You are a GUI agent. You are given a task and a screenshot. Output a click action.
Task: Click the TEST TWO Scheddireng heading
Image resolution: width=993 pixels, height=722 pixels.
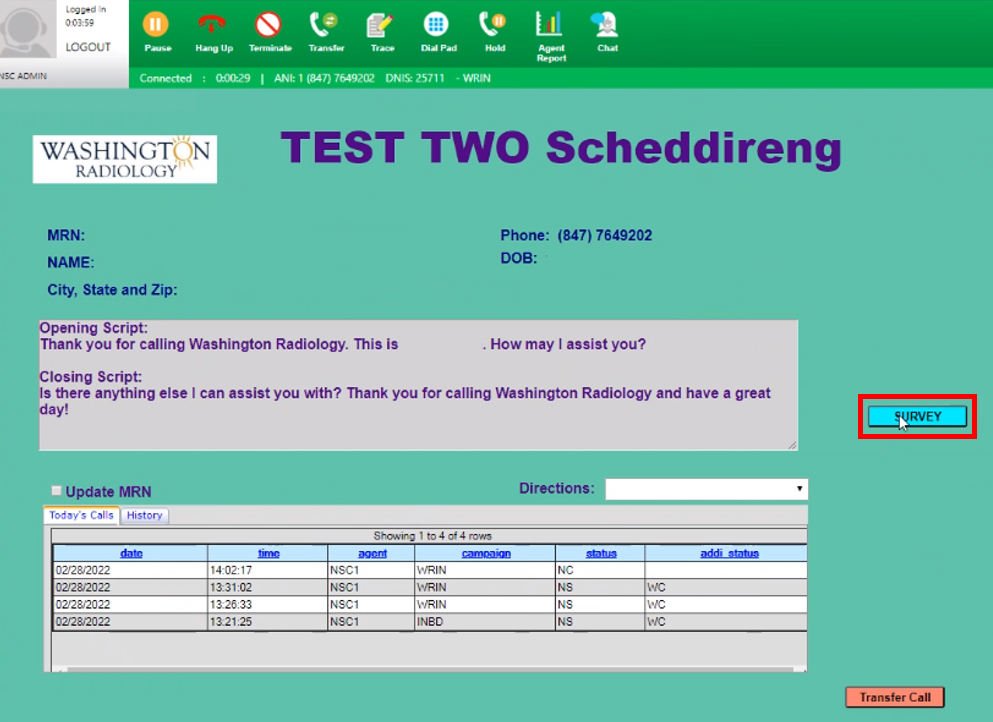click(x=561, y=149)
